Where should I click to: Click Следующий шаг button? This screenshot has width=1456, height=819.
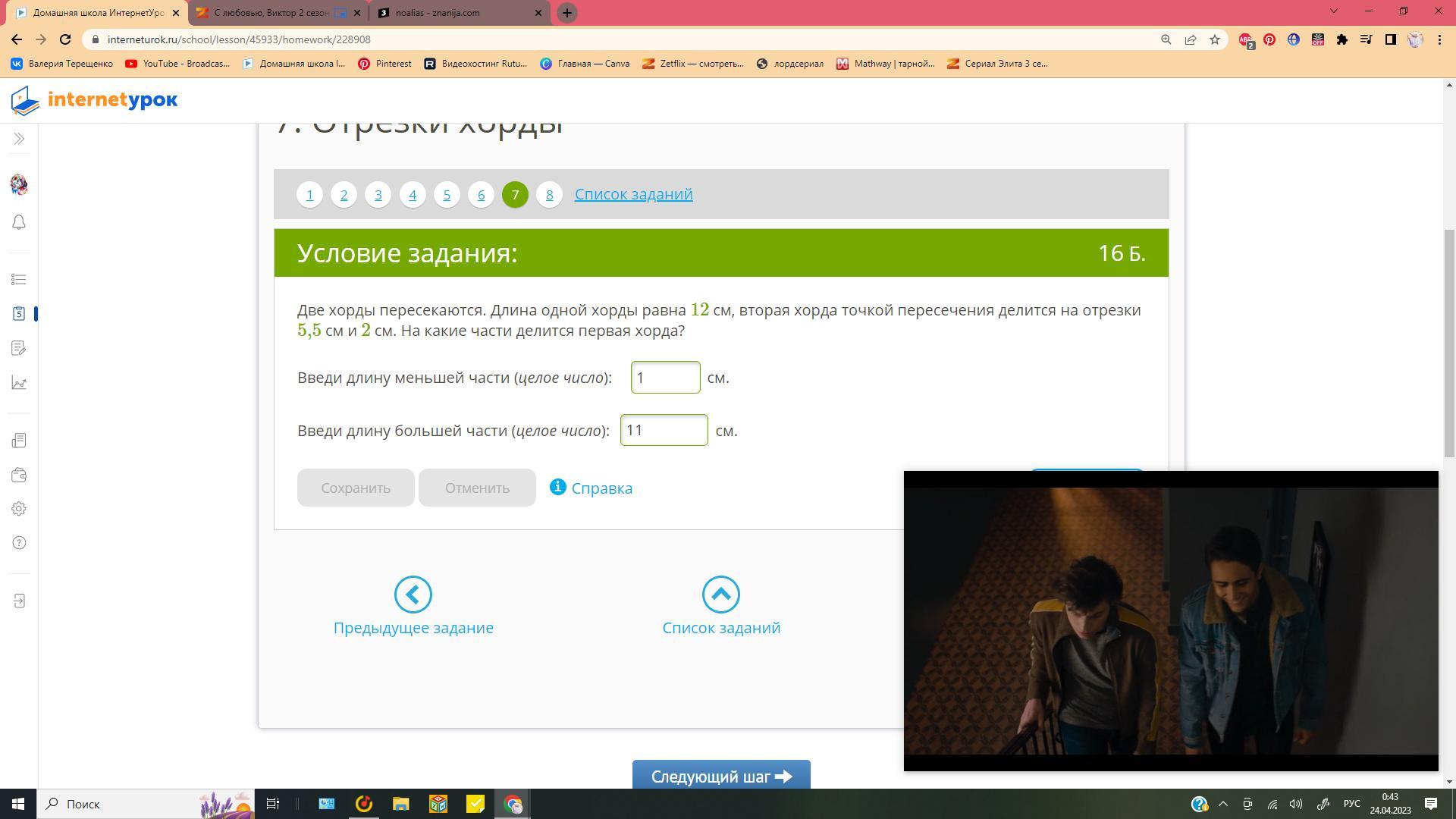720,776
